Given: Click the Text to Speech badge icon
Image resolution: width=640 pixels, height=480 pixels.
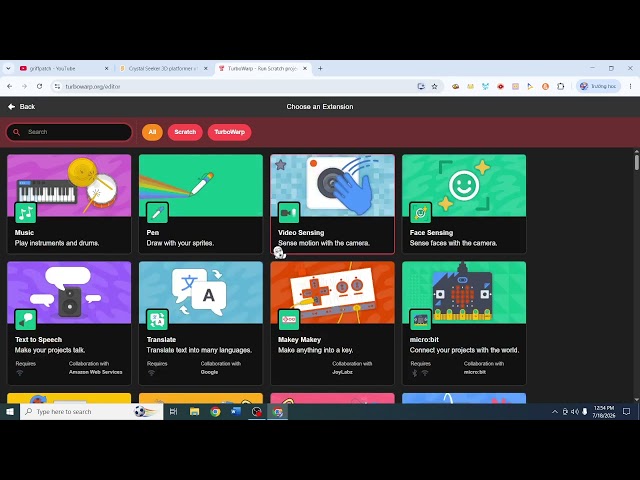Looking at the screenshot, I should [25, 320].
